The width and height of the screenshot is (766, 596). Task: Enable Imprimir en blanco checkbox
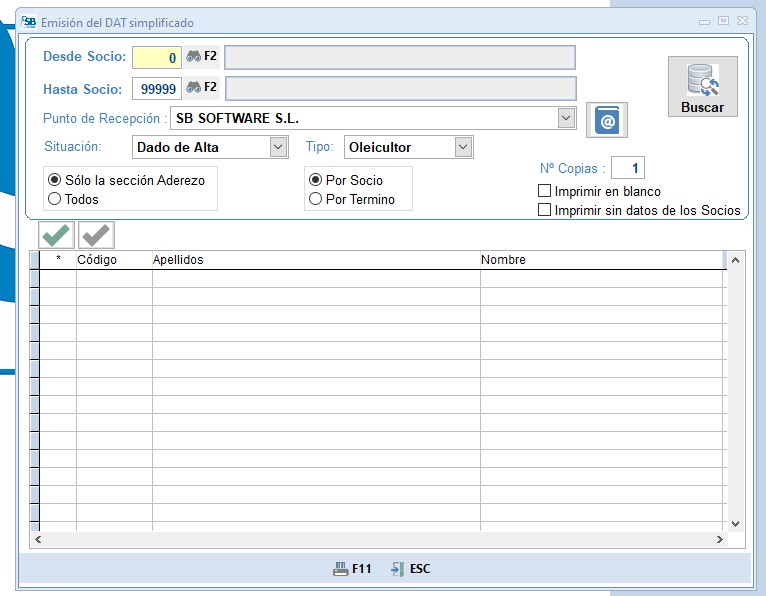(545, 191)
